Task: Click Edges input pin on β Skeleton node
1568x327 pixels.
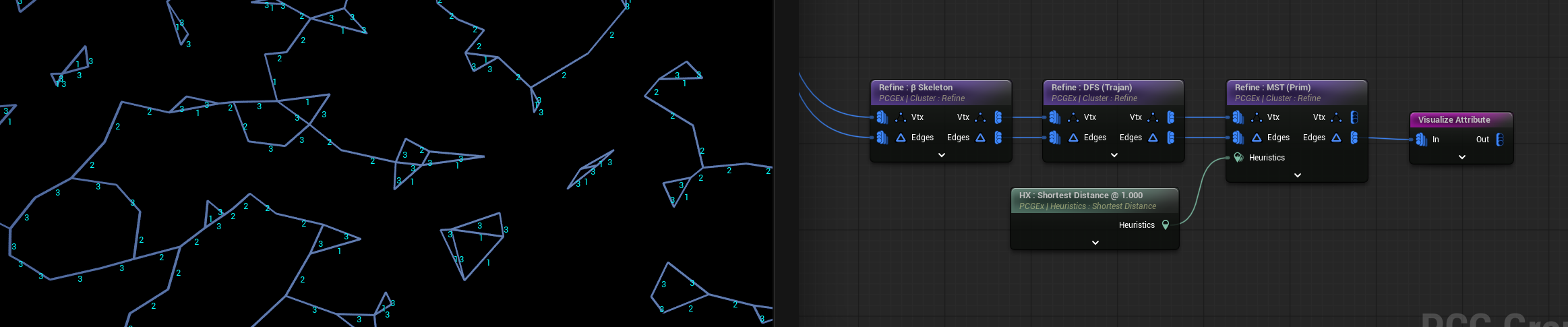Action: pyautogui.click(x=882, y=138)
